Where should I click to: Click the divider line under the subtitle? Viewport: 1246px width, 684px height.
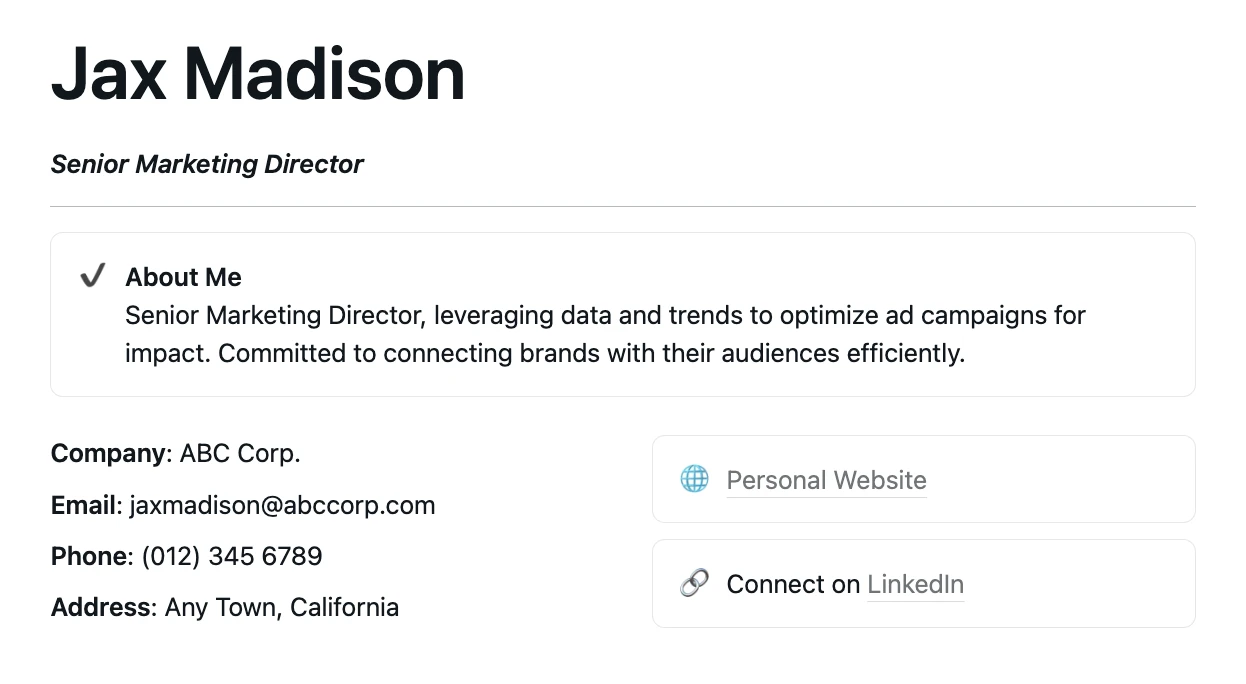click(623, 206)
